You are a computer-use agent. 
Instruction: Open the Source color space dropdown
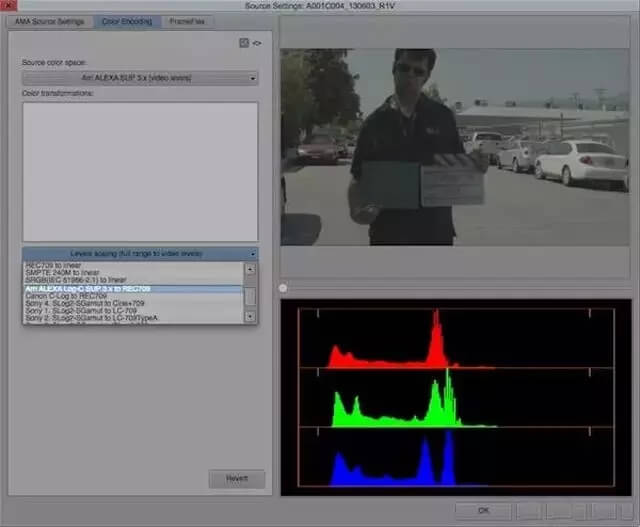(140, 78)
